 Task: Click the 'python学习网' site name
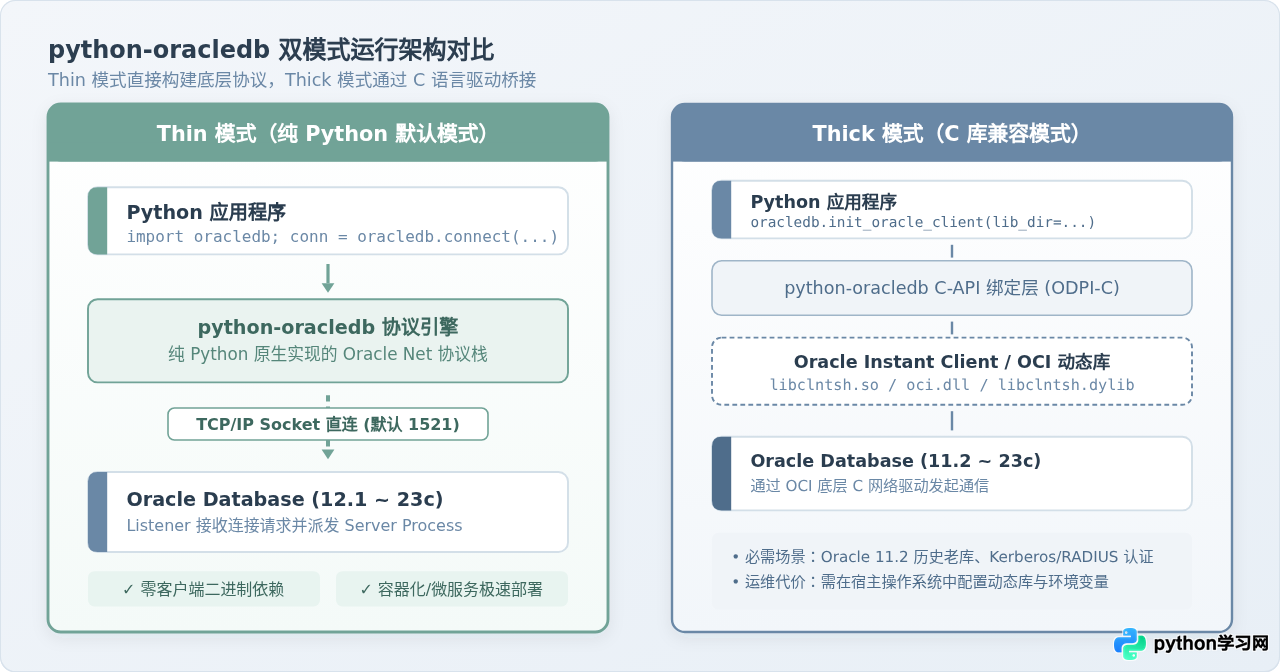(x=1211, y=644)
